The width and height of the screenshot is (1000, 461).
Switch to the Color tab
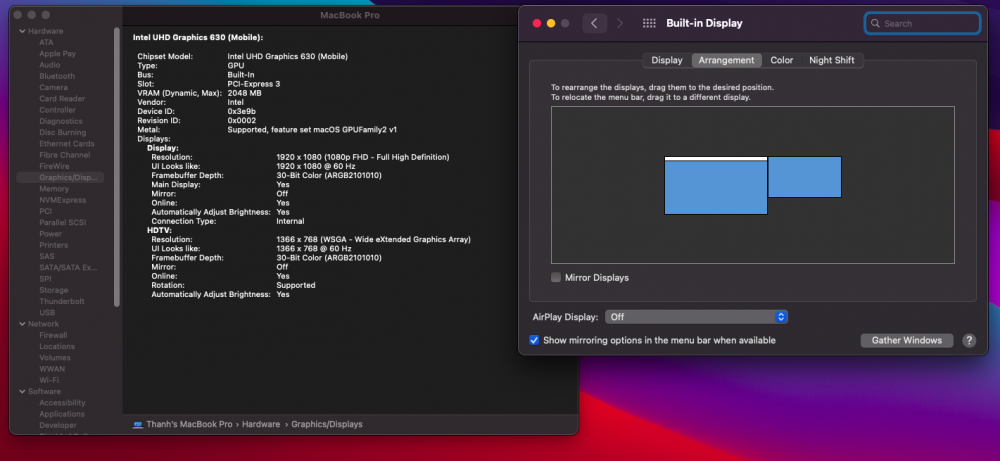tap(781, 60)
